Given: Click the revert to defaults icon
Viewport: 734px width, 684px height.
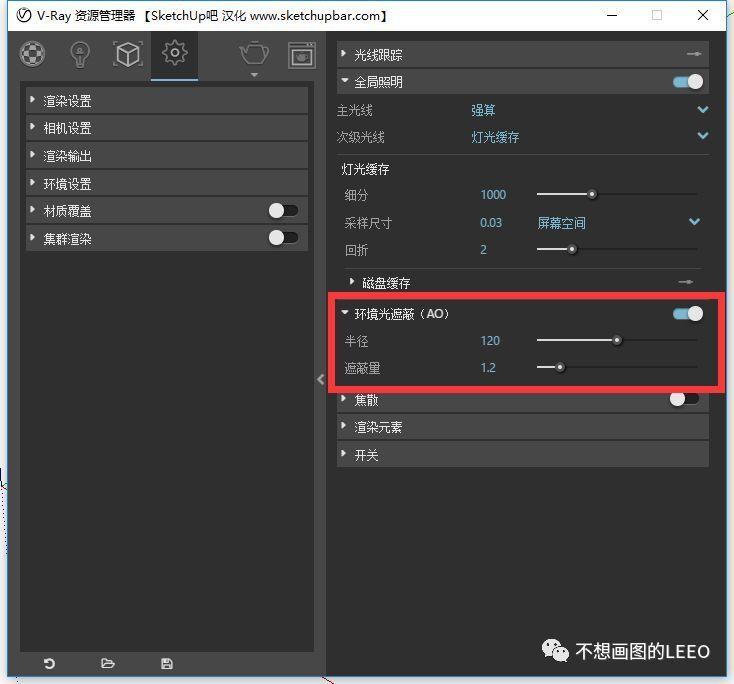Looking at the screenshot, I should coord(49,663).
